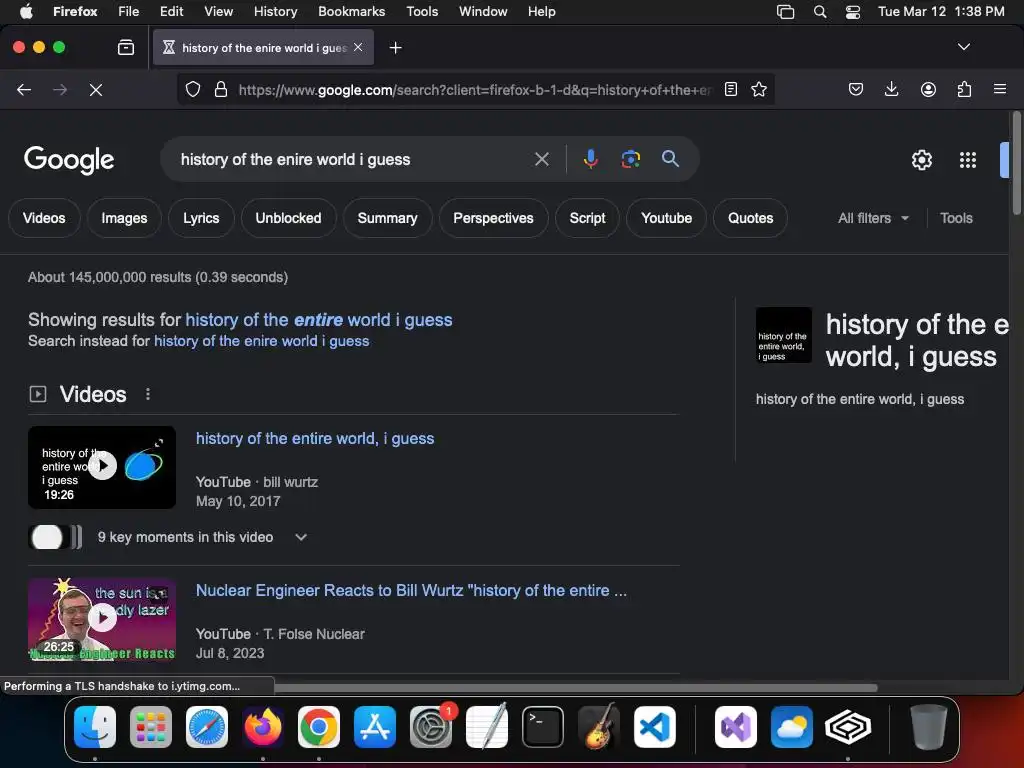
Task: Open Firefox downloads panel
Action: pos(891,89)
